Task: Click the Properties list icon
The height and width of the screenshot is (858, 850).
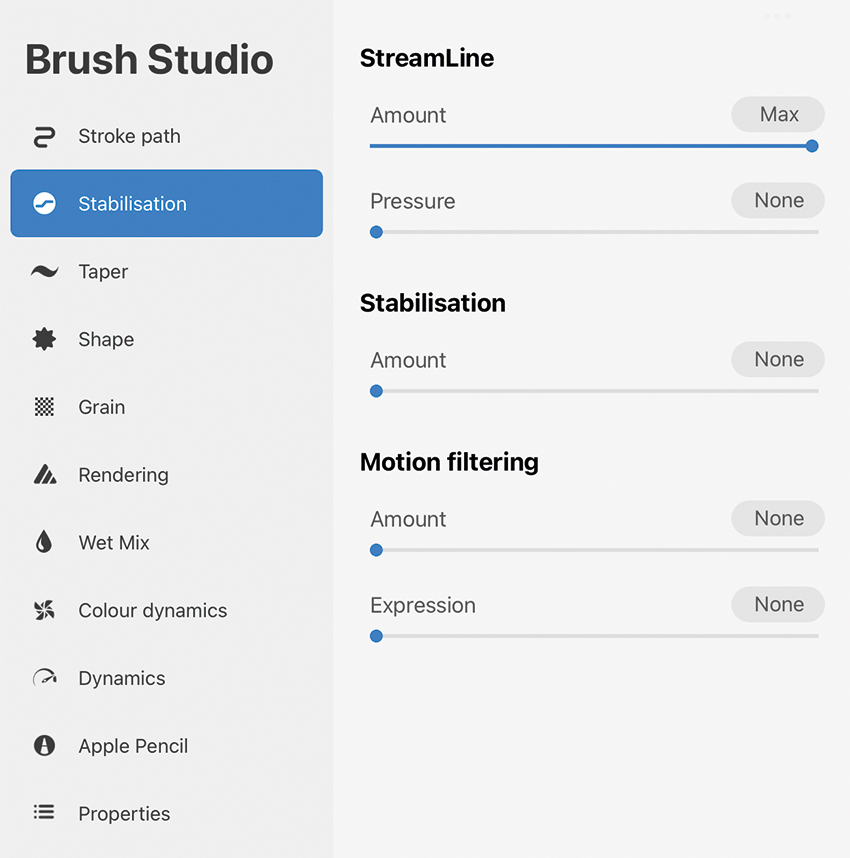Action: pos(44,813)
